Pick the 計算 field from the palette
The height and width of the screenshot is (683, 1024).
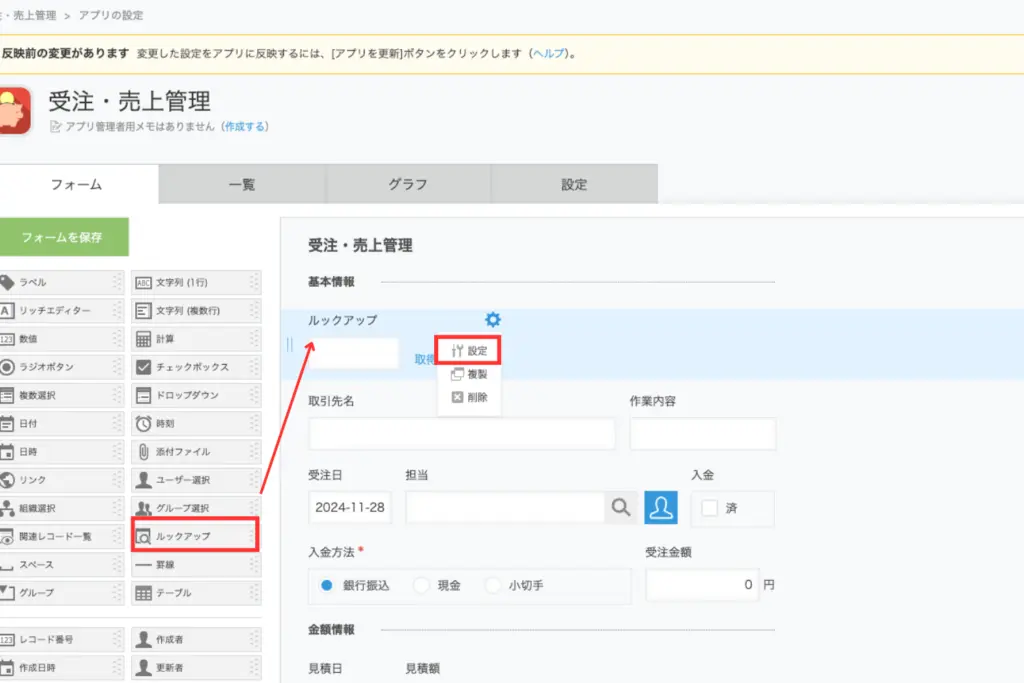(x=194, y=339)
